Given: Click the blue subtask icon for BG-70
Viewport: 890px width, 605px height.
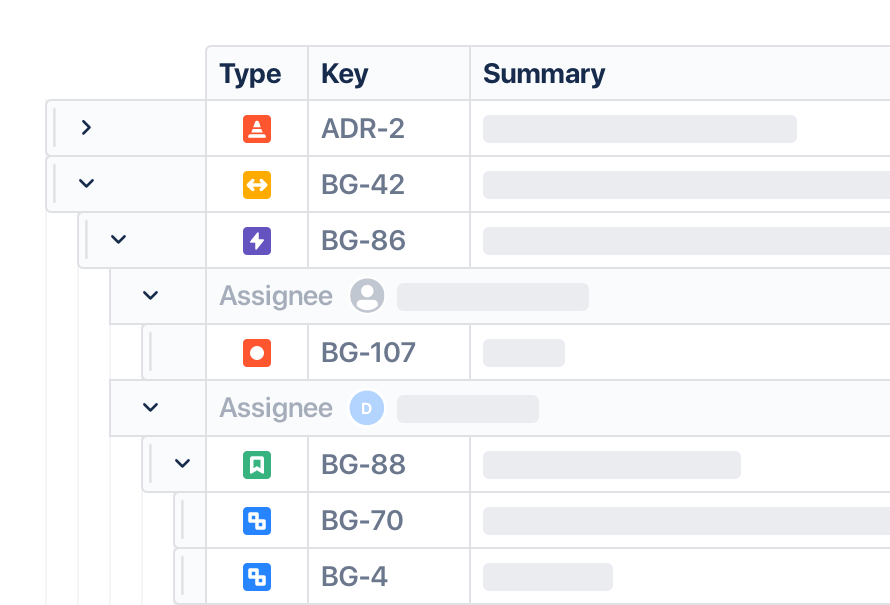Looking at the screenshot, I should coord(257,521).
